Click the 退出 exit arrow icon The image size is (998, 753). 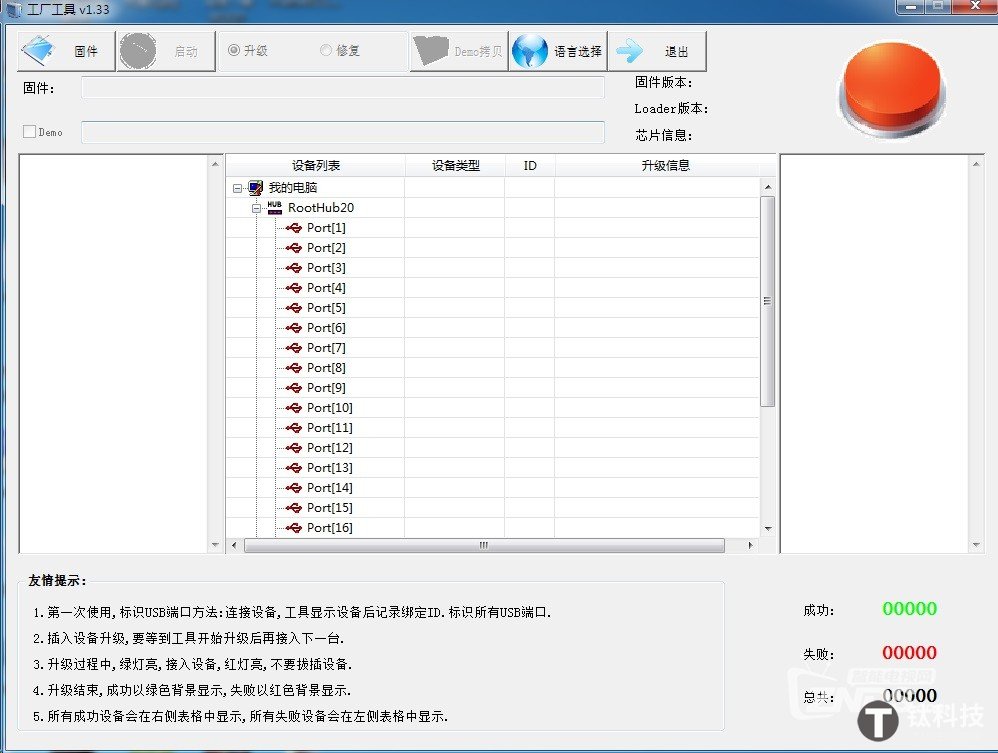point(630,51)
